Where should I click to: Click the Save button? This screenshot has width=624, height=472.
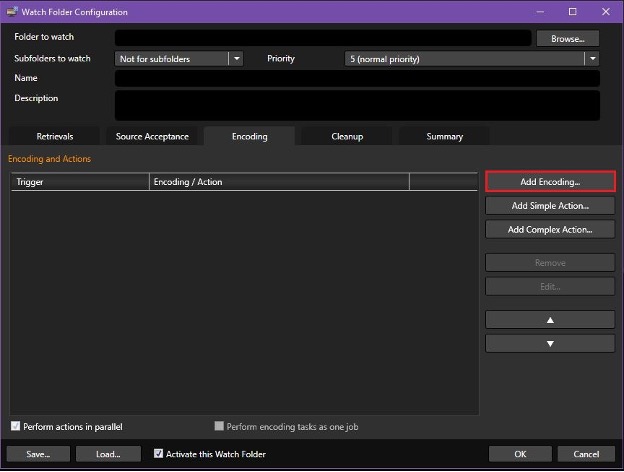pyautogui.click(x=38, y=454)
